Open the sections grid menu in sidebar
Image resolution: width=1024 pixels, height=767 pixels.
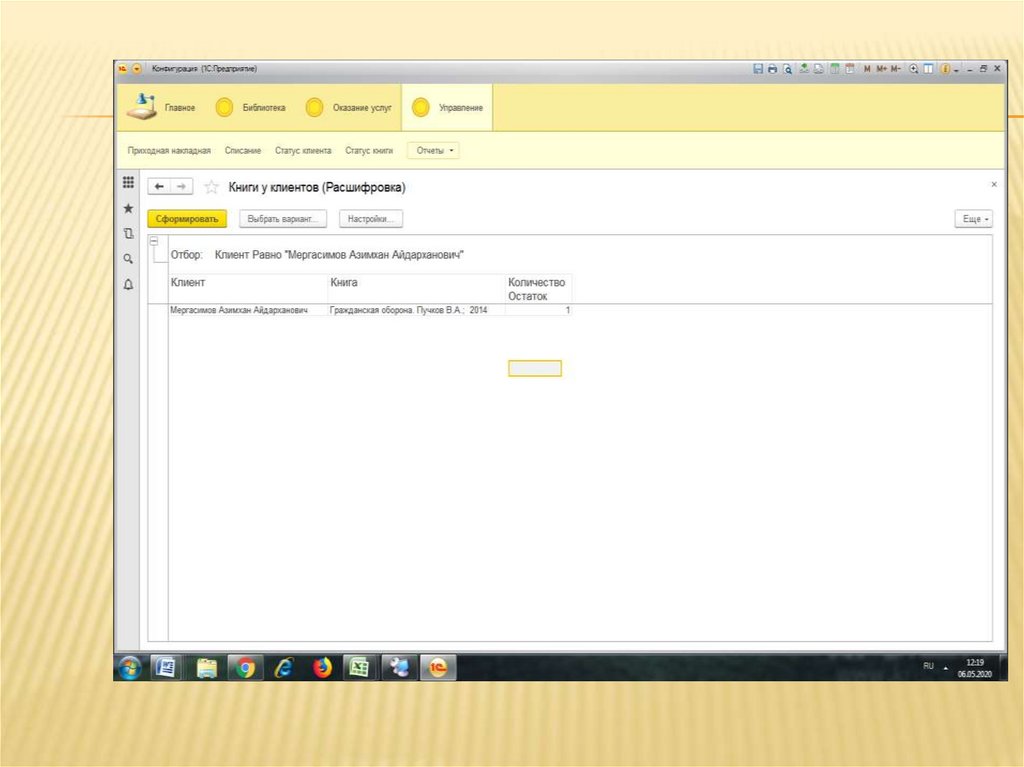point(128,183)
